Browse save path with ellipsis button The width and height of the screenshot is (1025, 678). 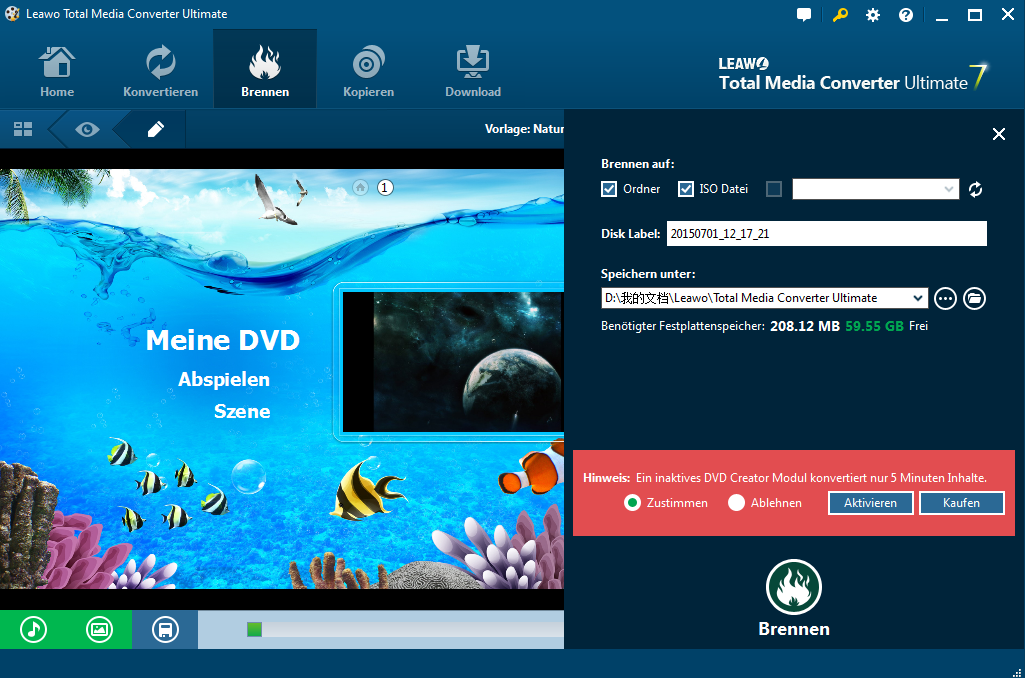945,298
